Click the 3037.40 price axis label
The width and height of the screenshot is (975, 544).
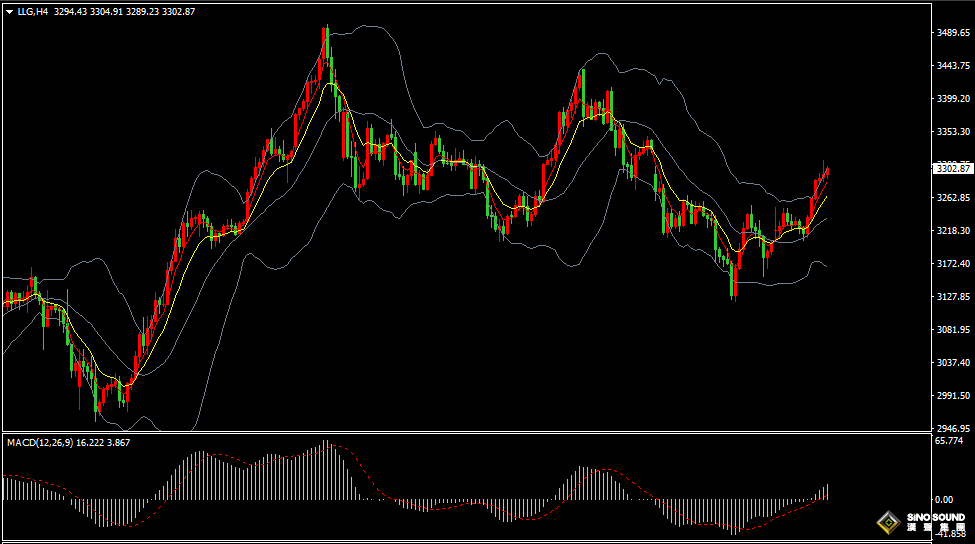point(953,363)
